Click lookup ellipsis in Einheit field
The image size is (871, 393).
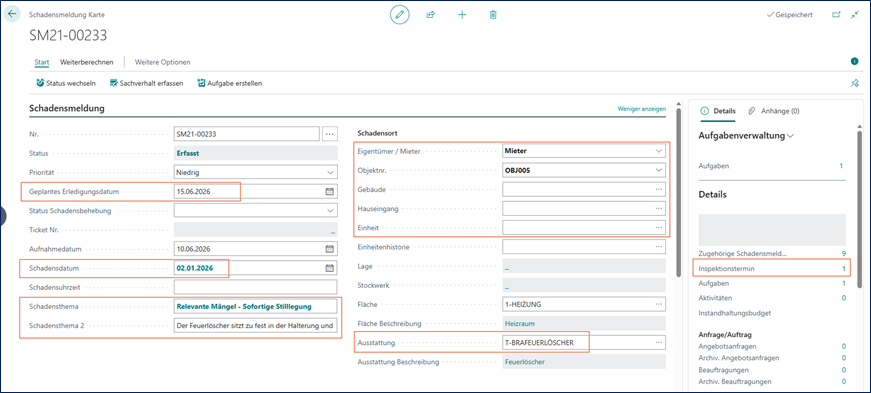pos(659,227)
